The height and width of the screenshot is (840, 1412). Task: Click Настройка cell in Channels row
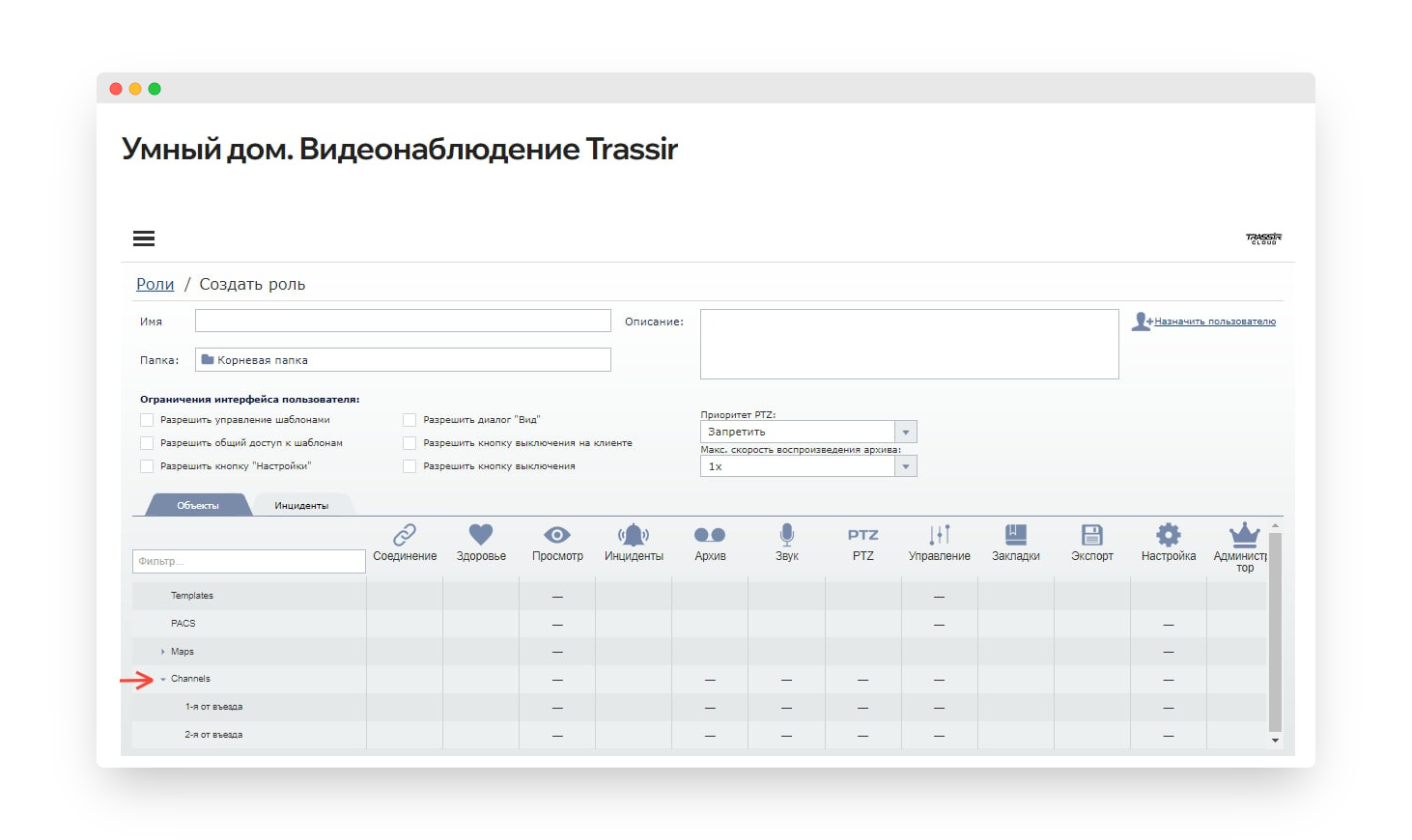tap(1169, 680)
